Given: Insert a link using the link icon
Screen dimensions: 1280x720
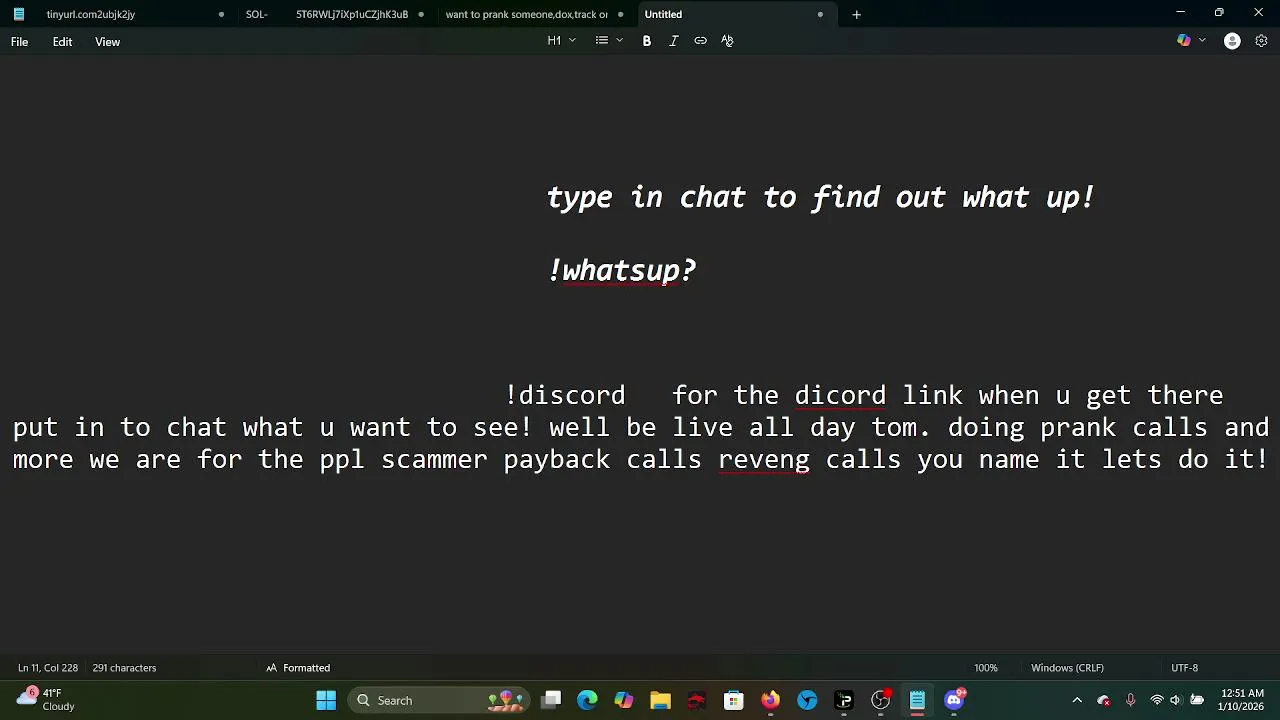Looking at the screenshot, I should 700,41.
